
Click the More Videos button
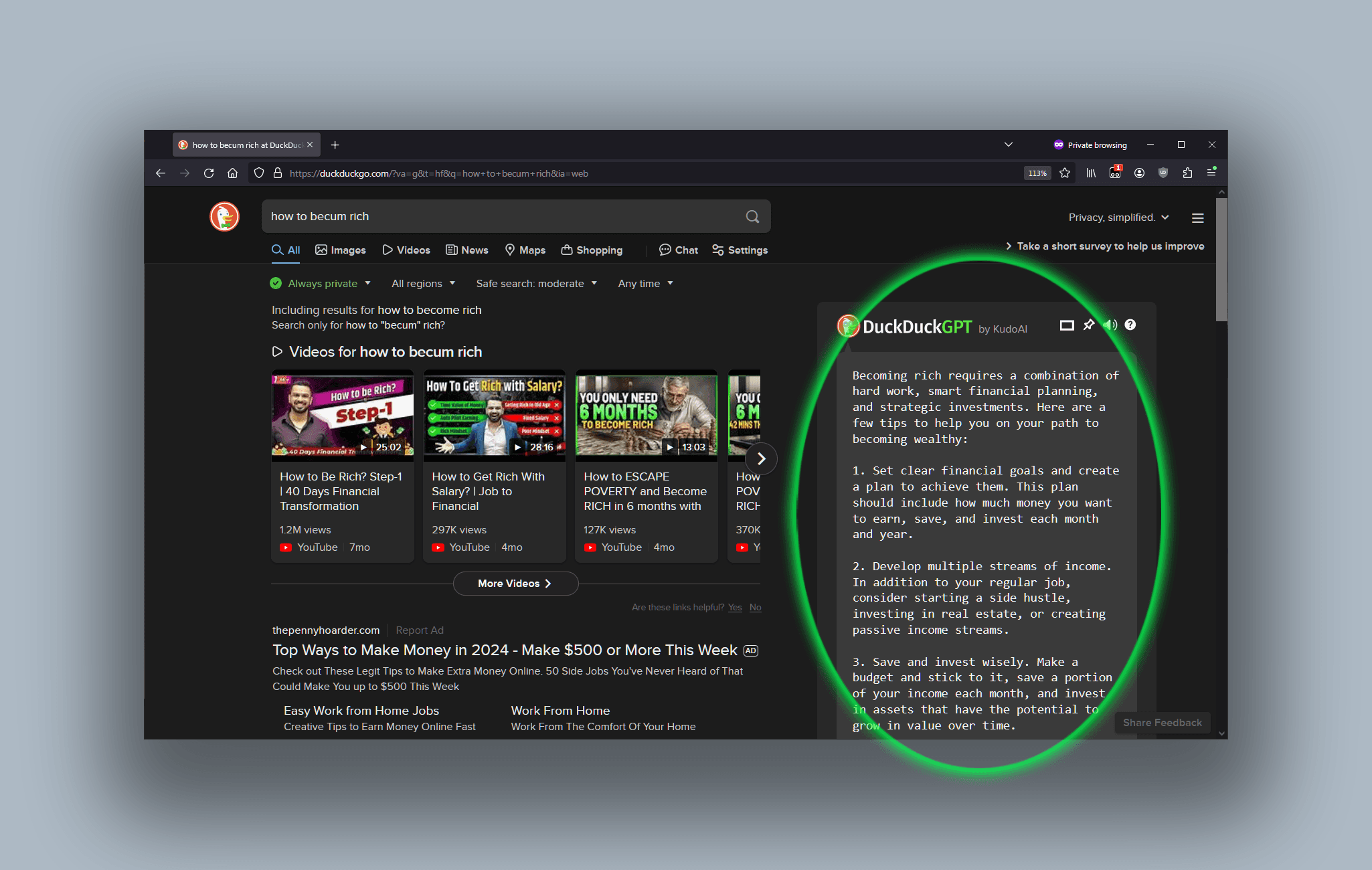[515, 583]
